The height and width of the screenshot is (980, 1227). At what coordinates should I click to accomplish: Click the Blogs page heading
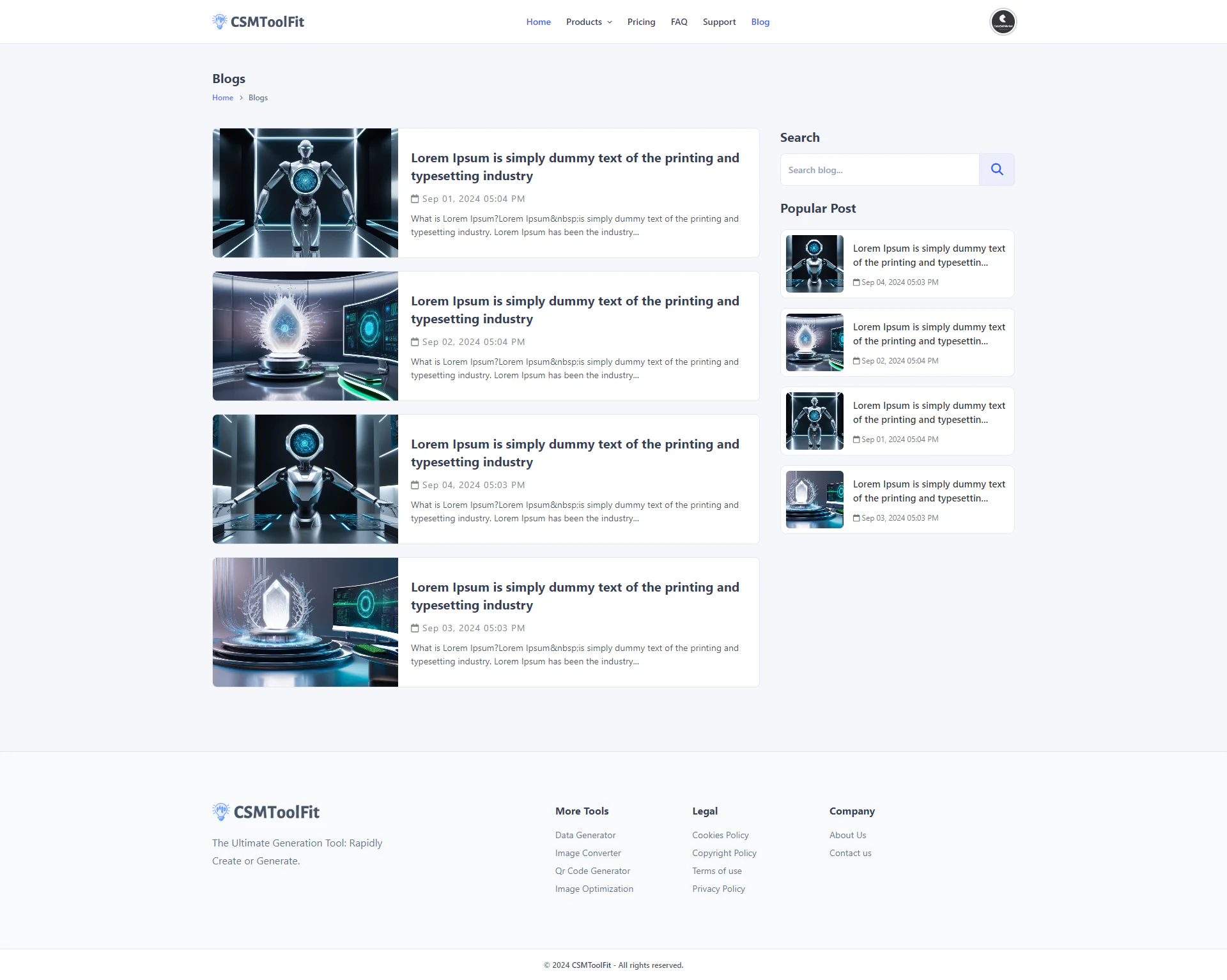(229, 79)
